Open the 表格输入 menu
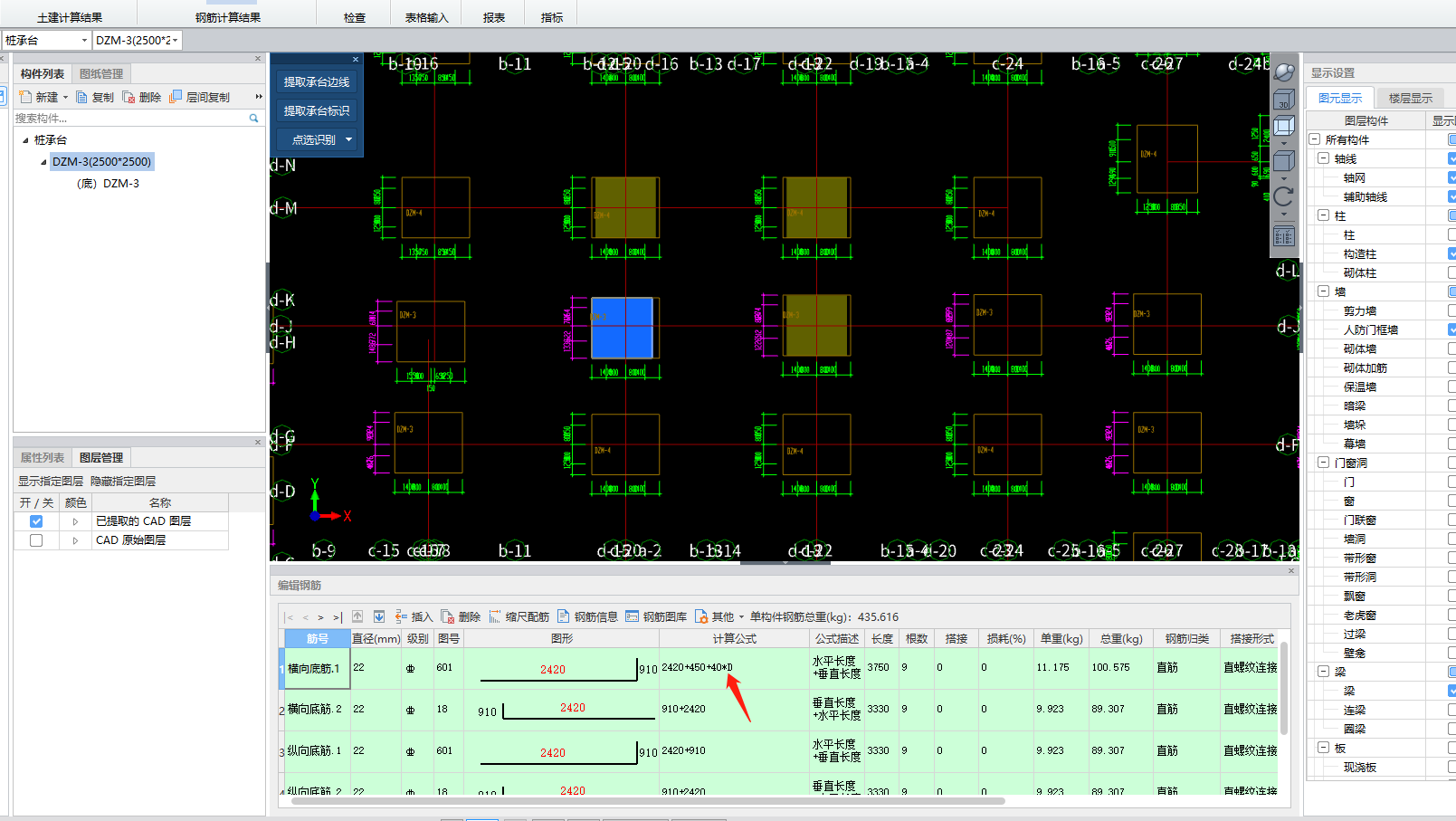Image resolution: width=1456 pixels, height=821 pixels. pos(426,17)
